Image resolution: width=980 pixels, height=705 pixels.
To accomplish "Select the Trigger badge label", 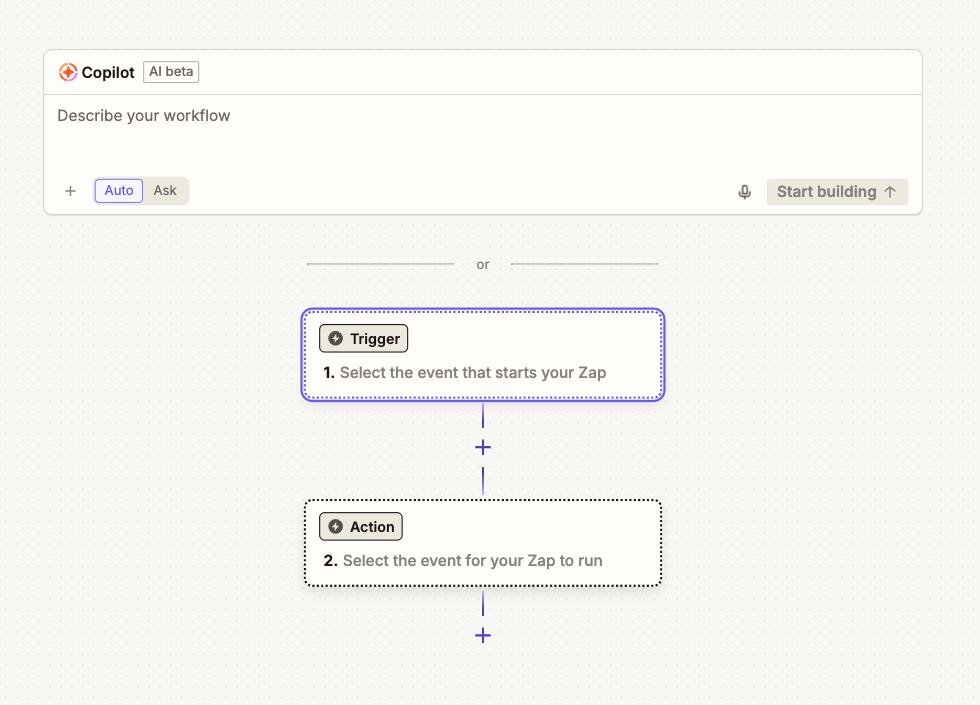I will (375, 339).
